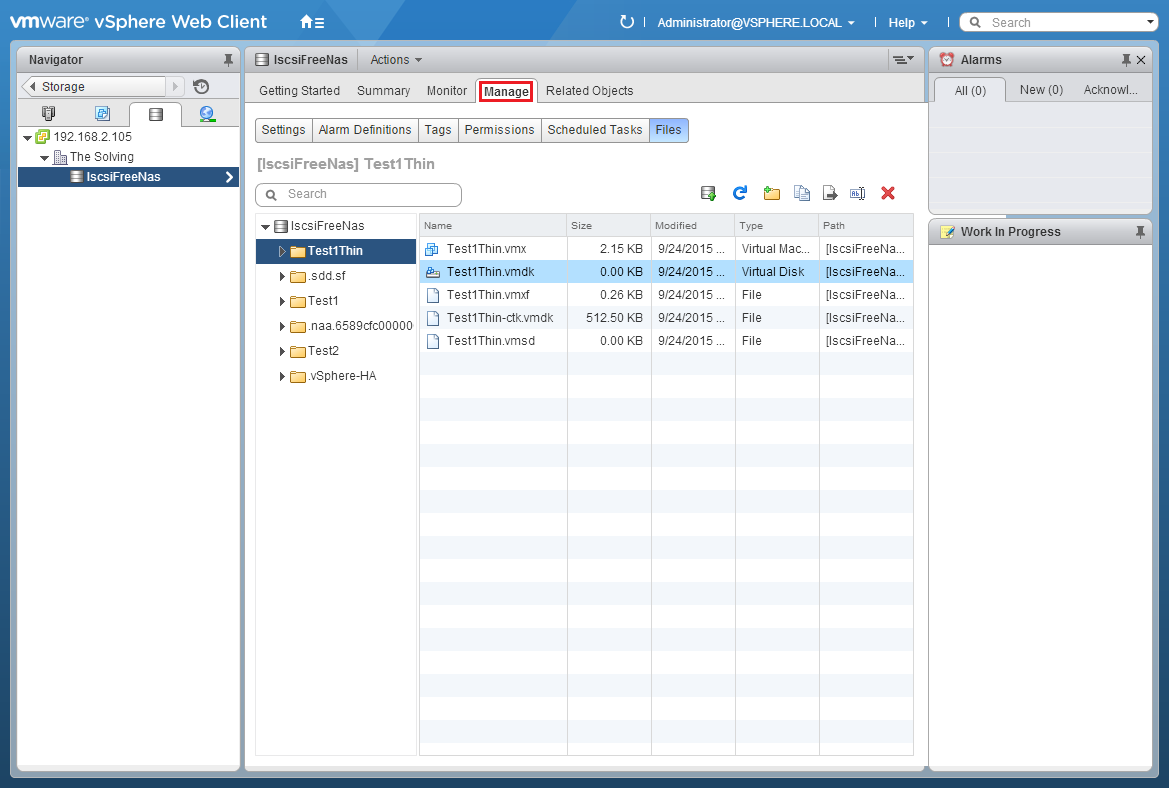Expand the .naa.6589cfc00000 folder

[x=282, y=327]
